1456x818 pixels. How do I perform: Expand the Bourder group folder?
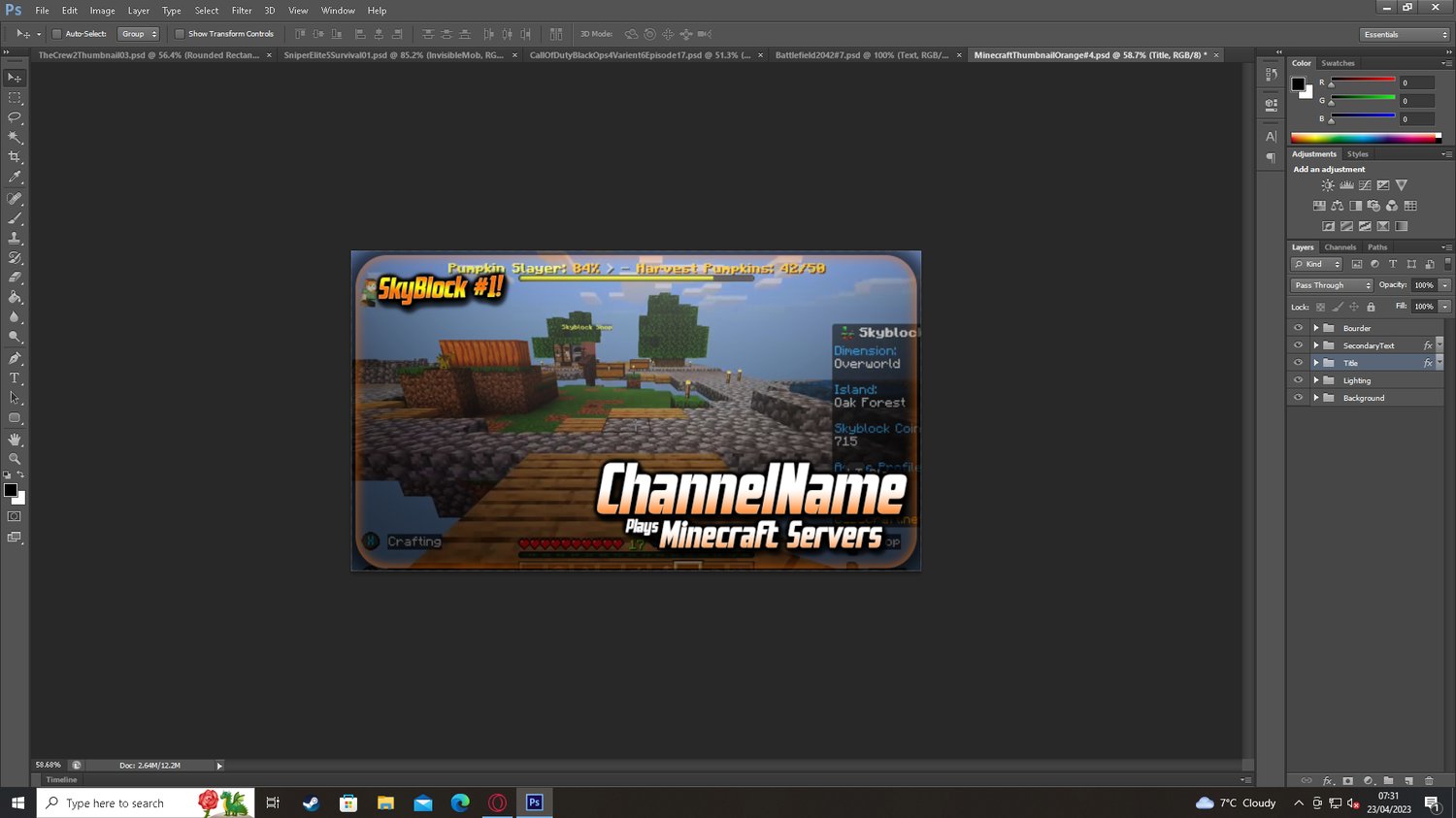tap(1316, 328)
